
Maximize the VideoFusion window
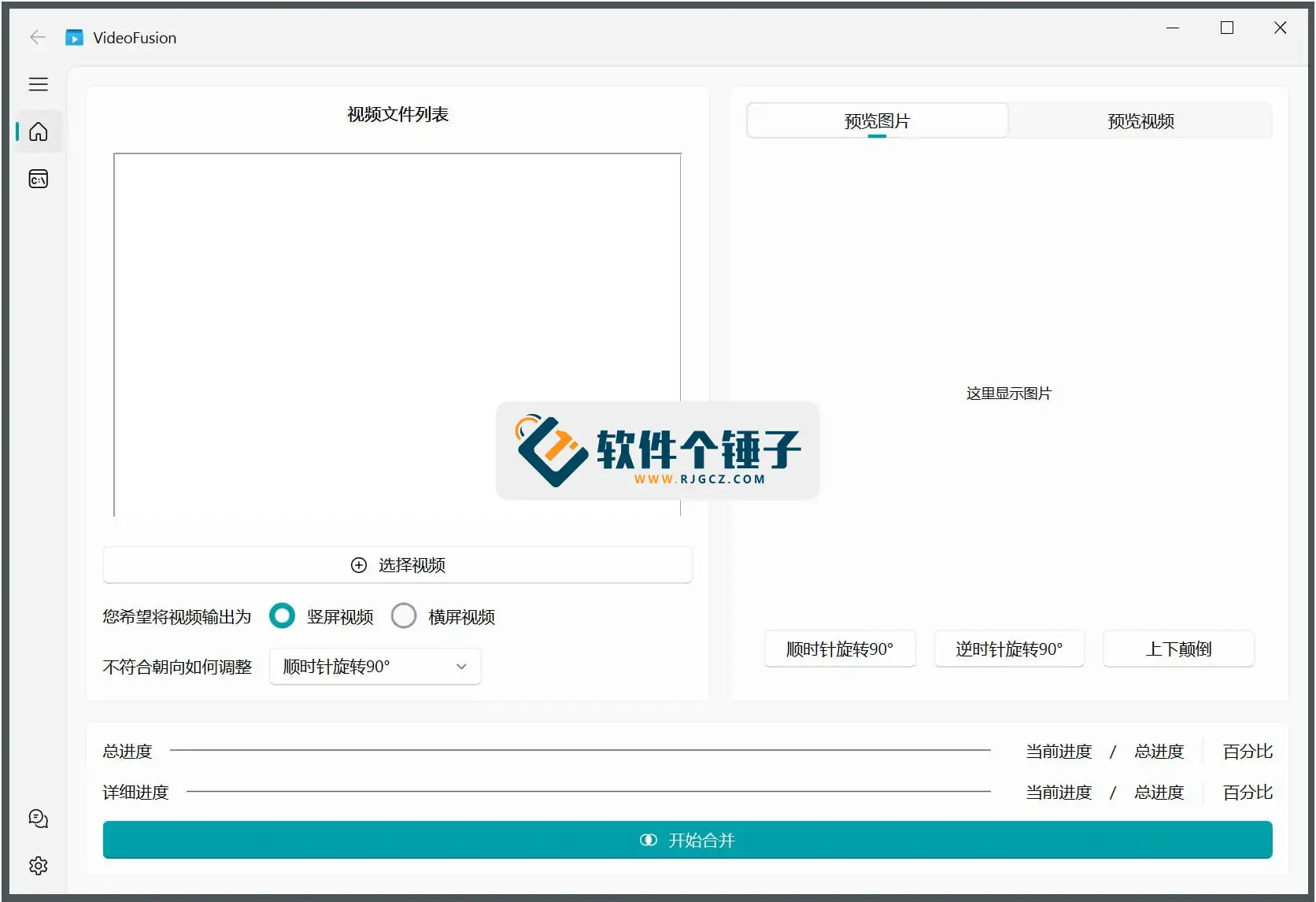[1226, 28]
